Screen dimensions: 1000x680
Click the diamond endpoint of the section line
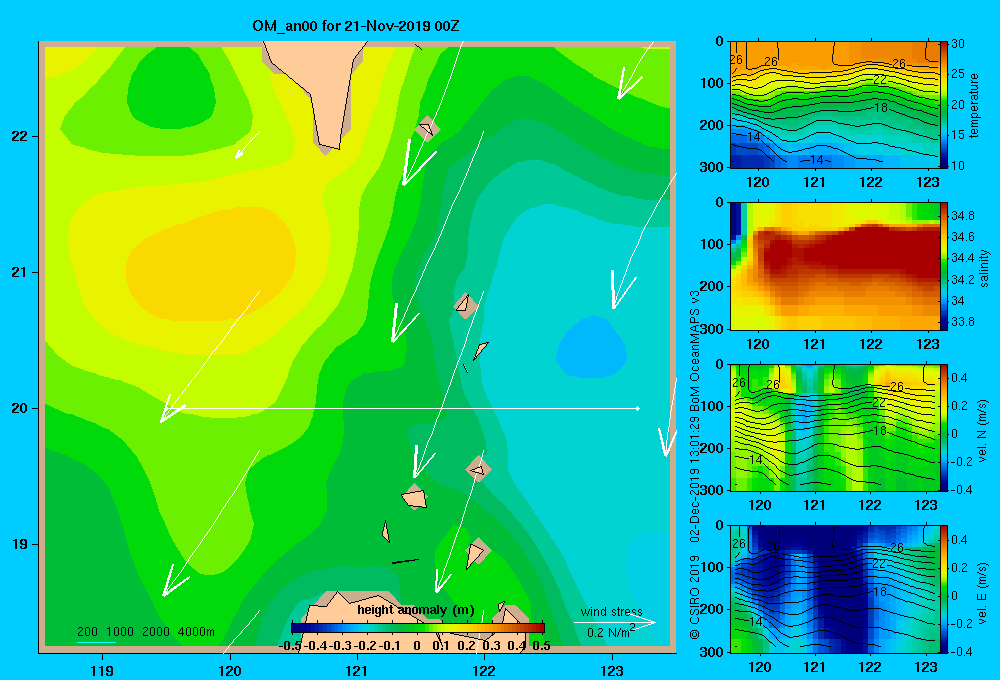tap(638, 408)
